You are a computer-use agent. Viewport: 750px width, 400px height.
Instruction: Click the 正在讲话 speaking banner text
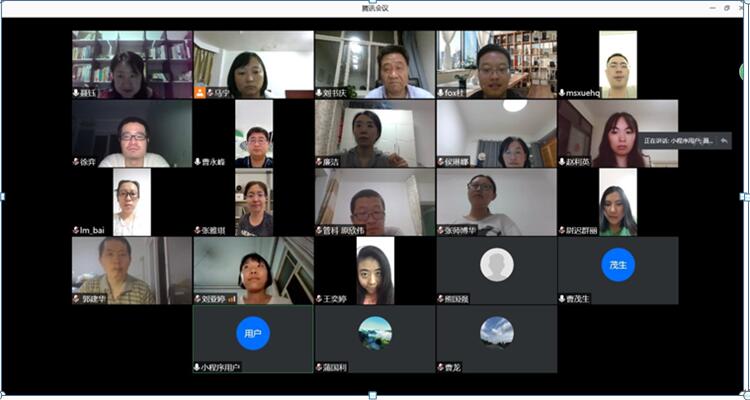678,141
